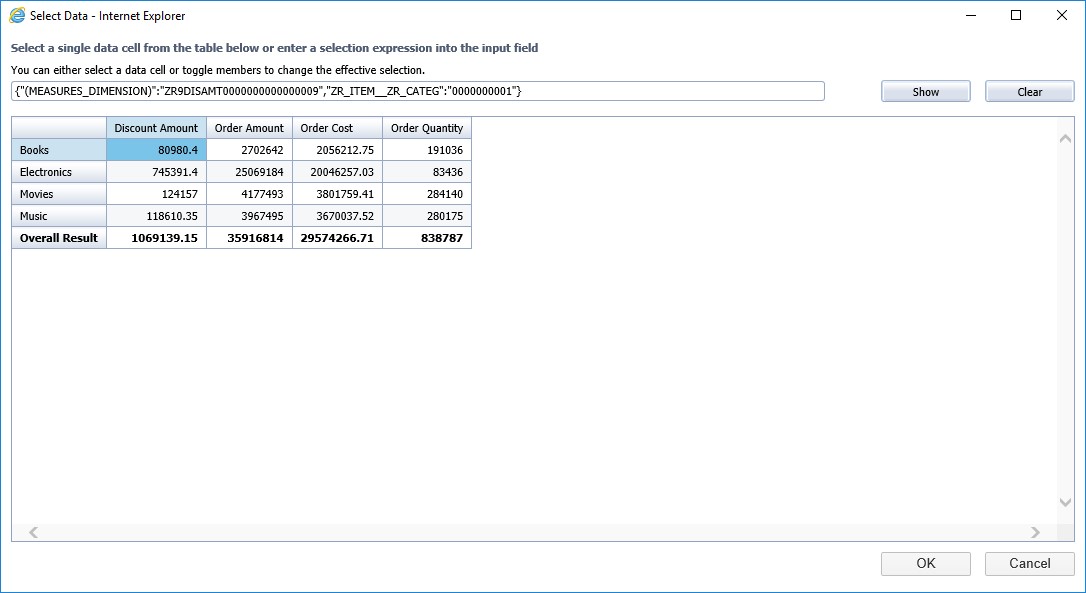Select the Order Cost column header
Viewport: 1086px width, 593px height.
[337, 128]
